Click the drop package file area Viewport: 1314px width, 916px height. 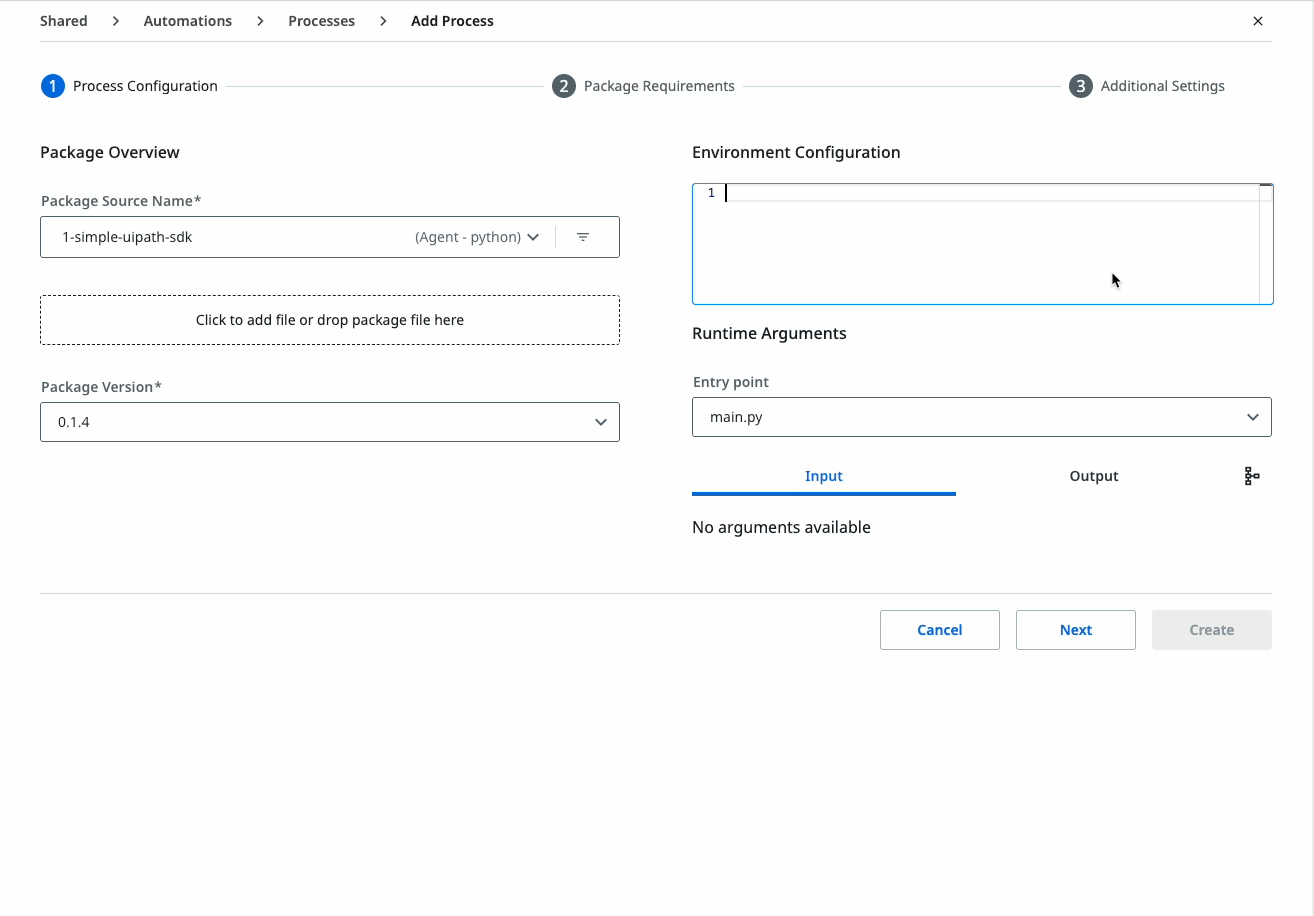[x=330, y=320]
